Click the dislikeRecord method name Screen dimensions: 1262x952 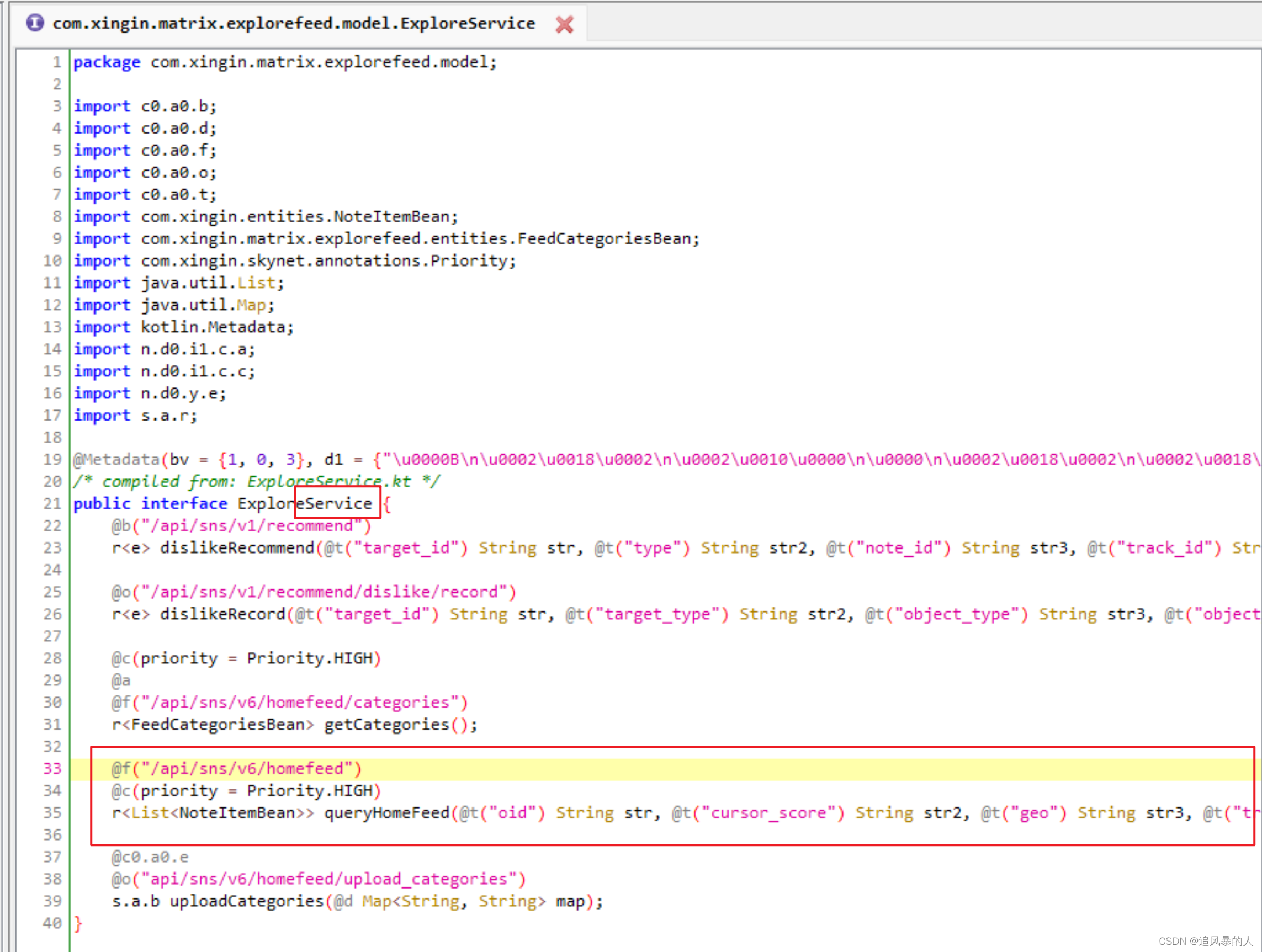pyautogui.click(x=222, y=614)
